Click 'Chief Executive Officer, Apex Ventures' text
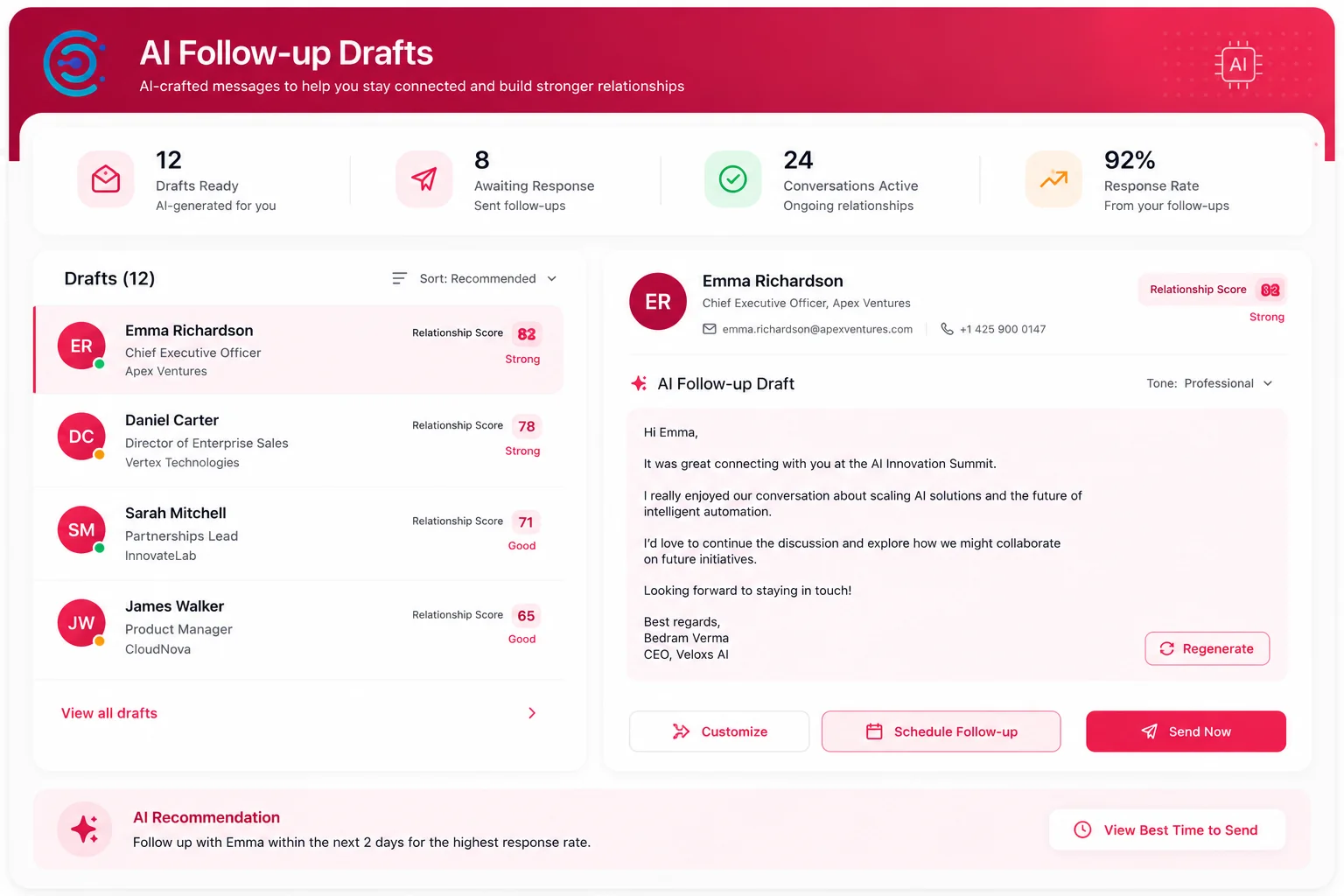This screenshot has width=1344, height=896. tap(806, 303)
